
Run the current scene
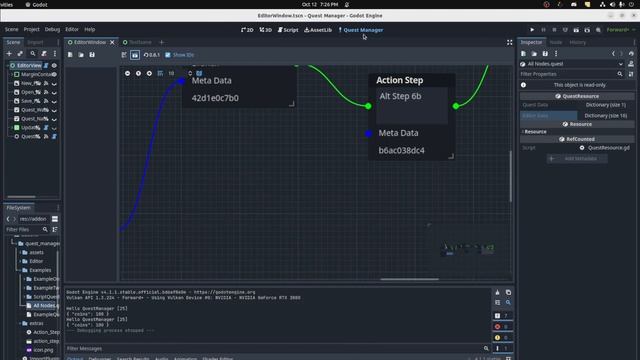576,30
